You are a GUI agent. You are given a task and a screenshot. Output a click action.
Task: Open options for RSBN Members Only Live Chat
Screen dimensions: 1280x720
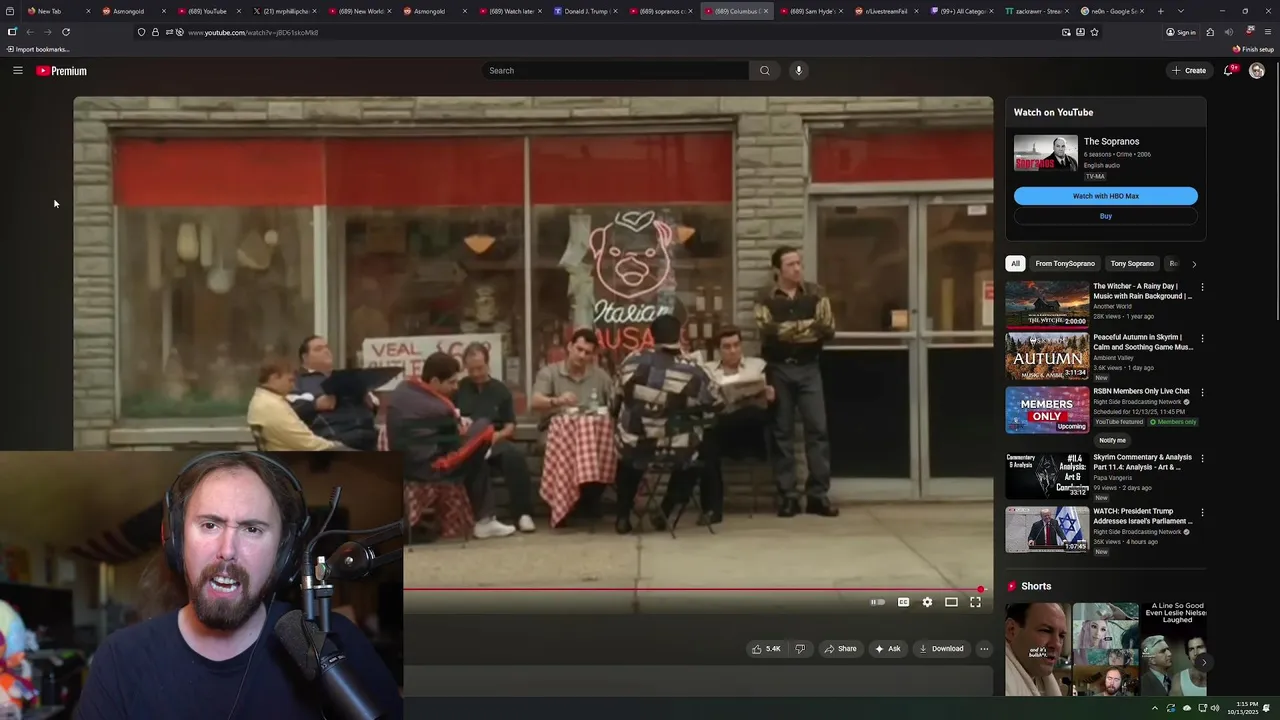[1202, 392]
